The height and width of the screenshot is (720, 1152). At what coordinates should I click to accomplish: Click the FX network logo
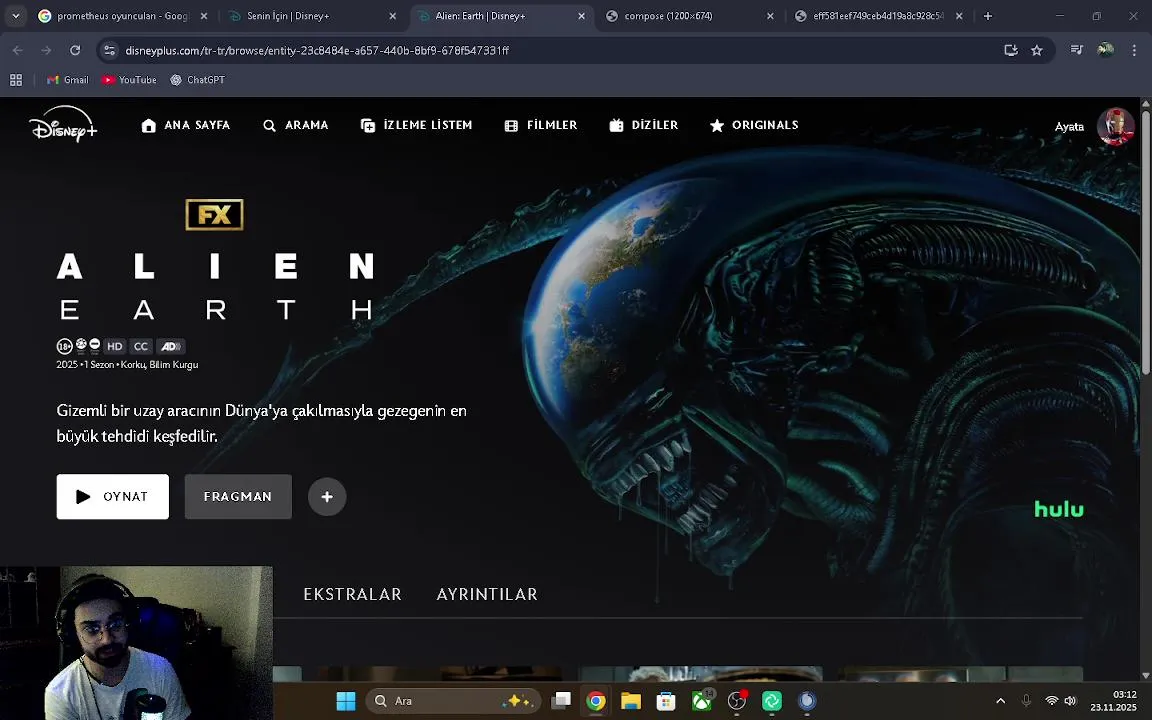[215, 215]
